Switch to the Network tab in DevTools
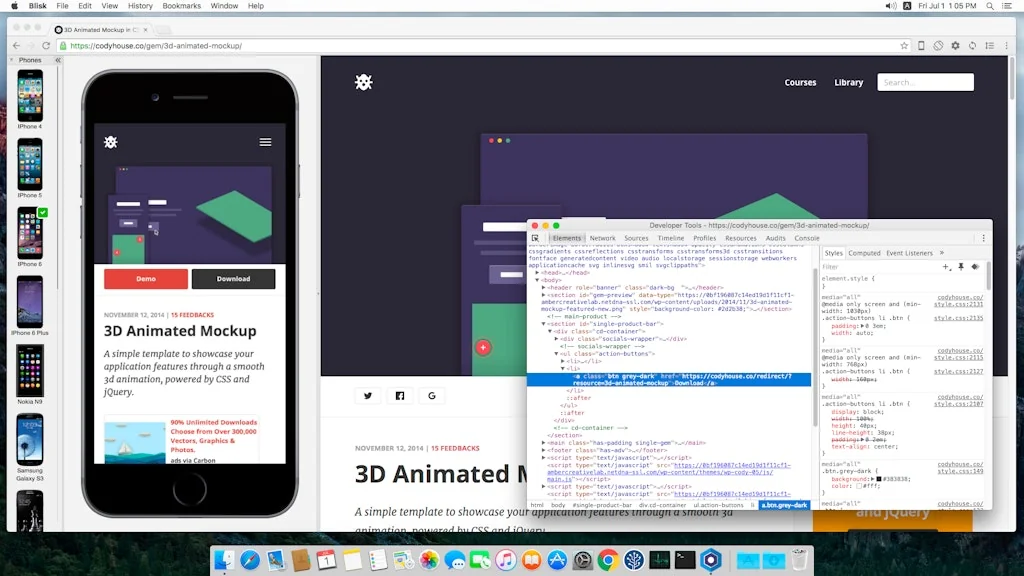The width and height of the screenshot is (1024, 576). pos(603,238)
